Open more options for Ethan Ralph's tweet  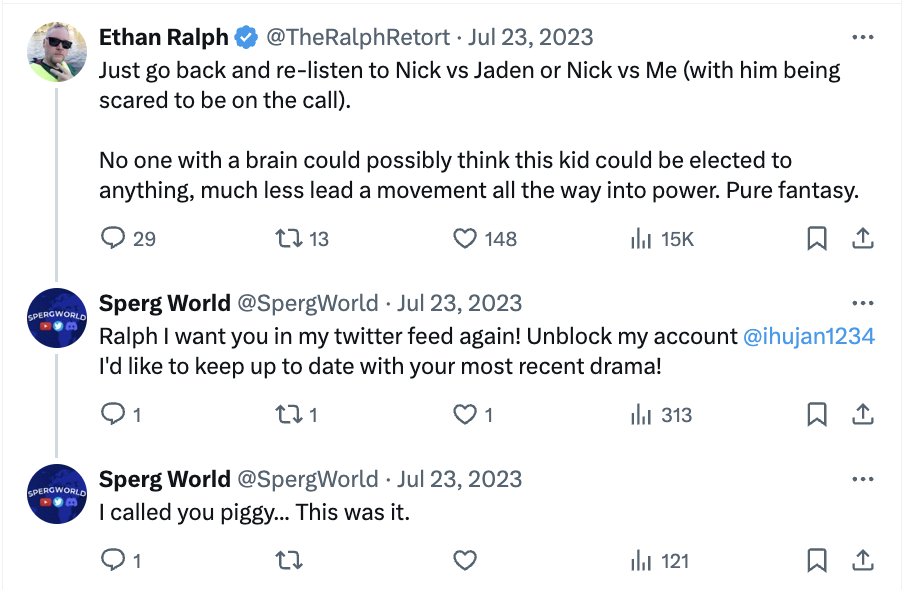[x=862, y=38]
